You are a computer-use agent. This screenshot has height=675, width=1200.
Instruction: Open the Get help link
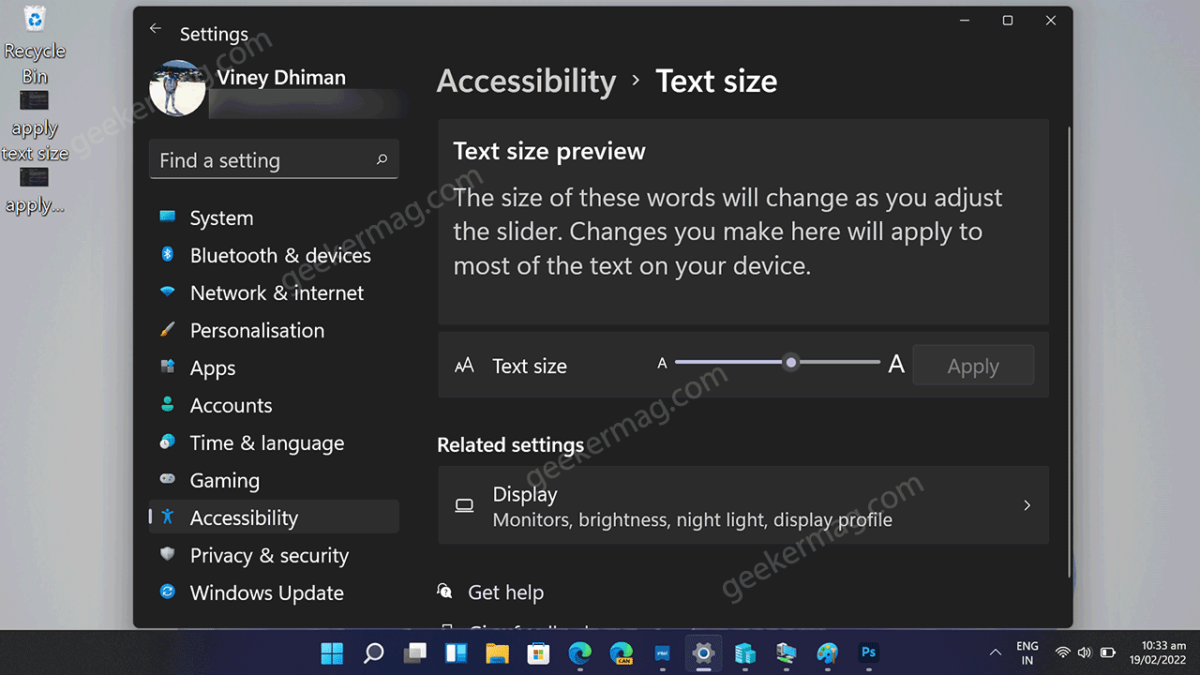pos(505,592)
